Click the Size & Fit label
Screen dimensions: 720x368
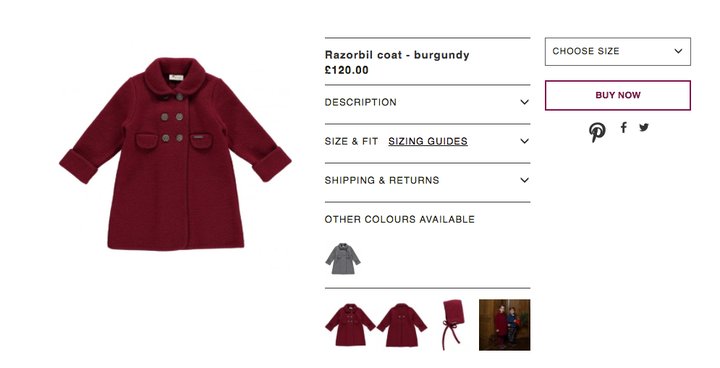tap(351, 141)
